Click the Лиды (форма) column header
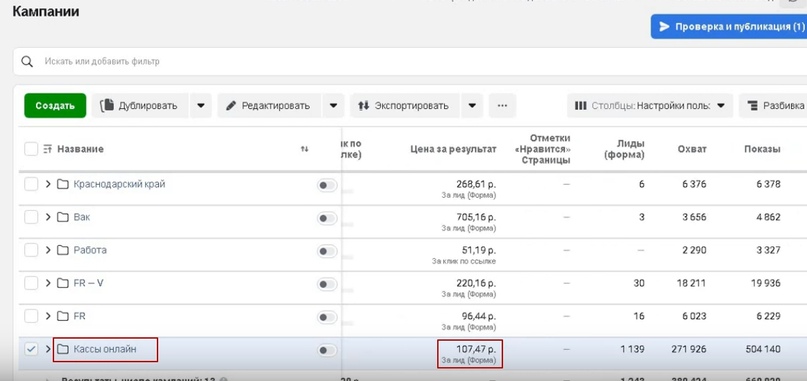Screen dimensions: 807x381 624,149
